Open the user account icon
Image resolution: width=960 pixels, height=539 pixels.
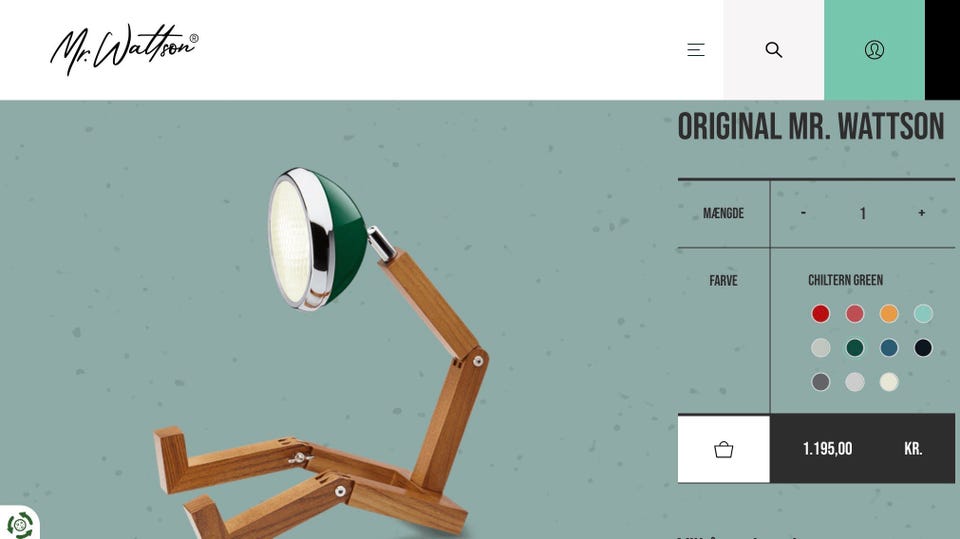(x=874, y=50)
